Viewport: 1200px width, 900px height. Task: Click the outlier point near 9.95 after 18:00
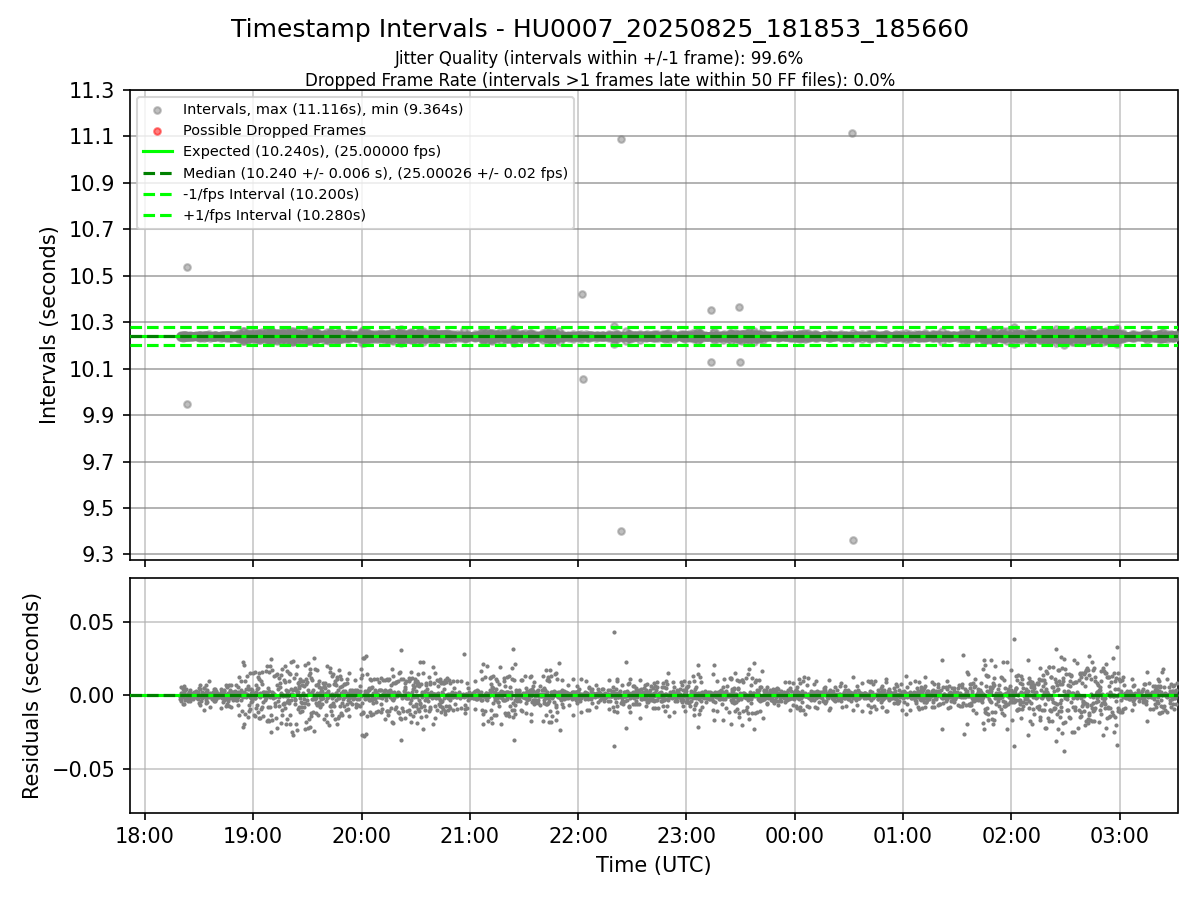[187, 404]
